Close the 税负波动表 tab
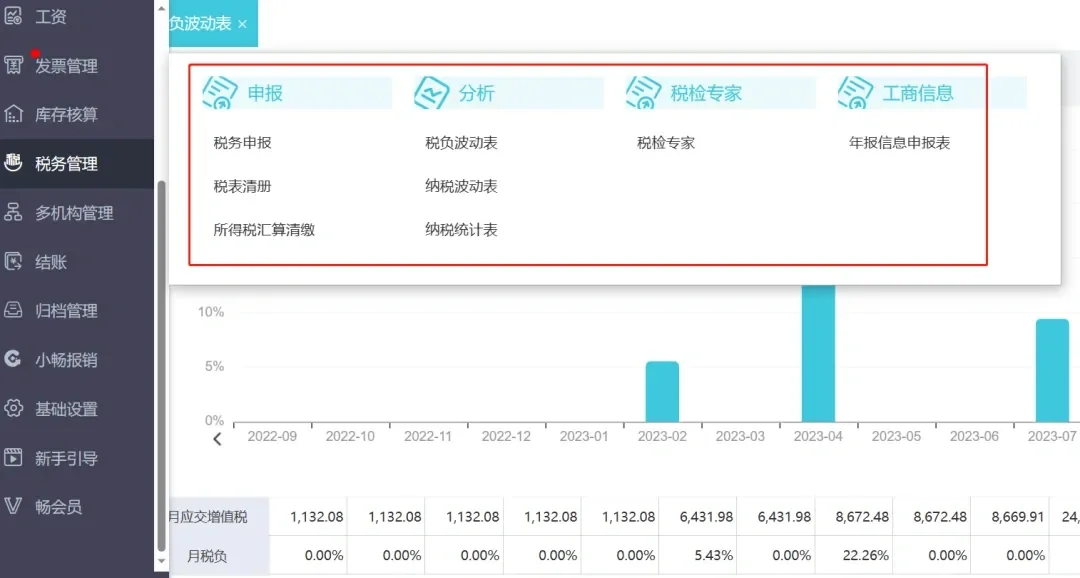This screenshot has width=1080, height=578. 242,22
